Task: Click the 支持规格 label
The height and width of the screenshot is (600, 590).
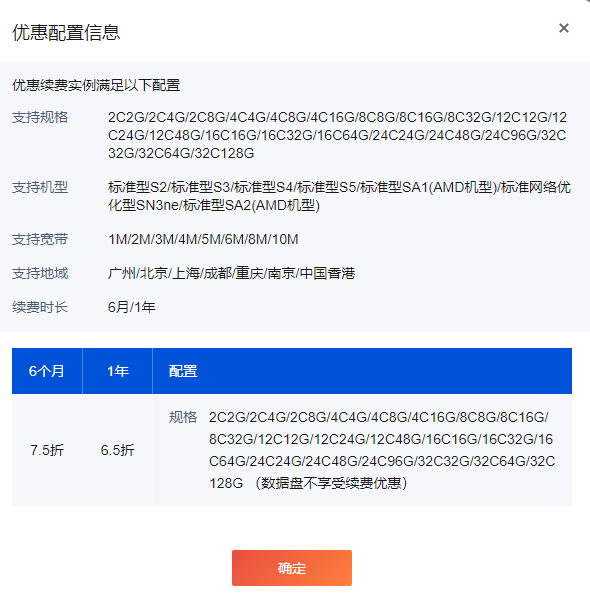Action: [40, 117]
